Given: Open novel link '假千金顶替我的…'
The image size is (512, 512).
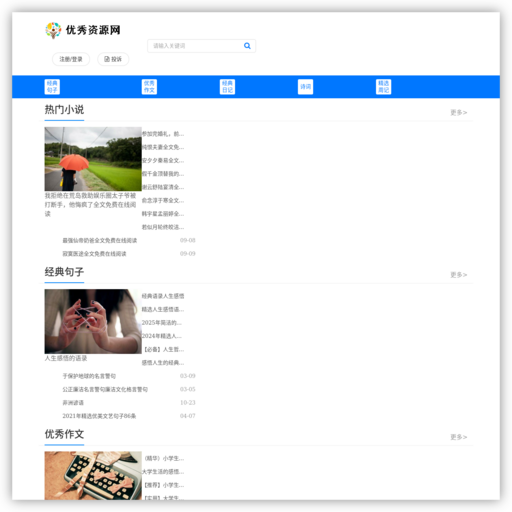Looking at the screenshot, I should (163, 174).
